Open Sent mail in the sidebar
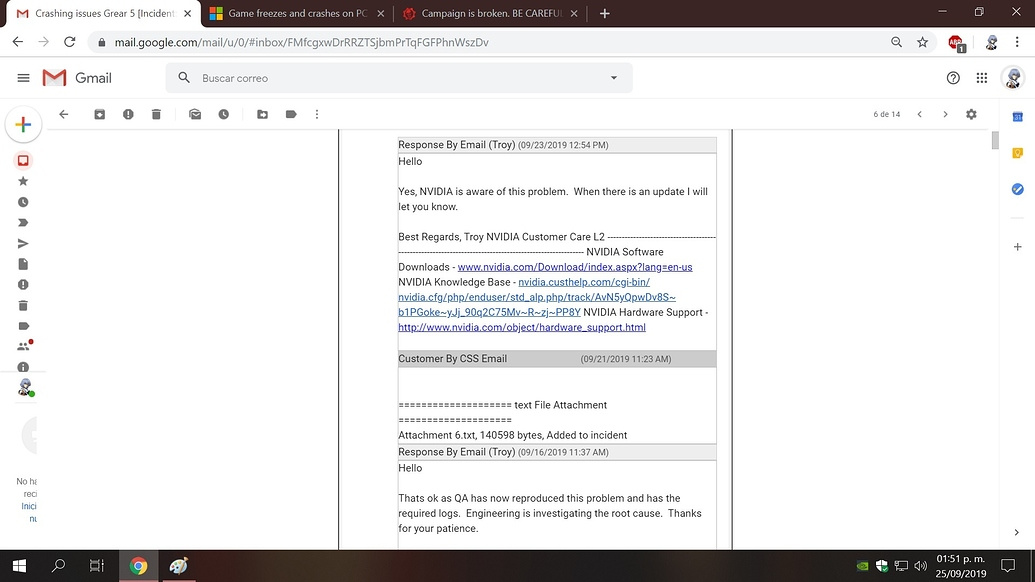This screenshot has width=1035, height=582. [23, 243]
